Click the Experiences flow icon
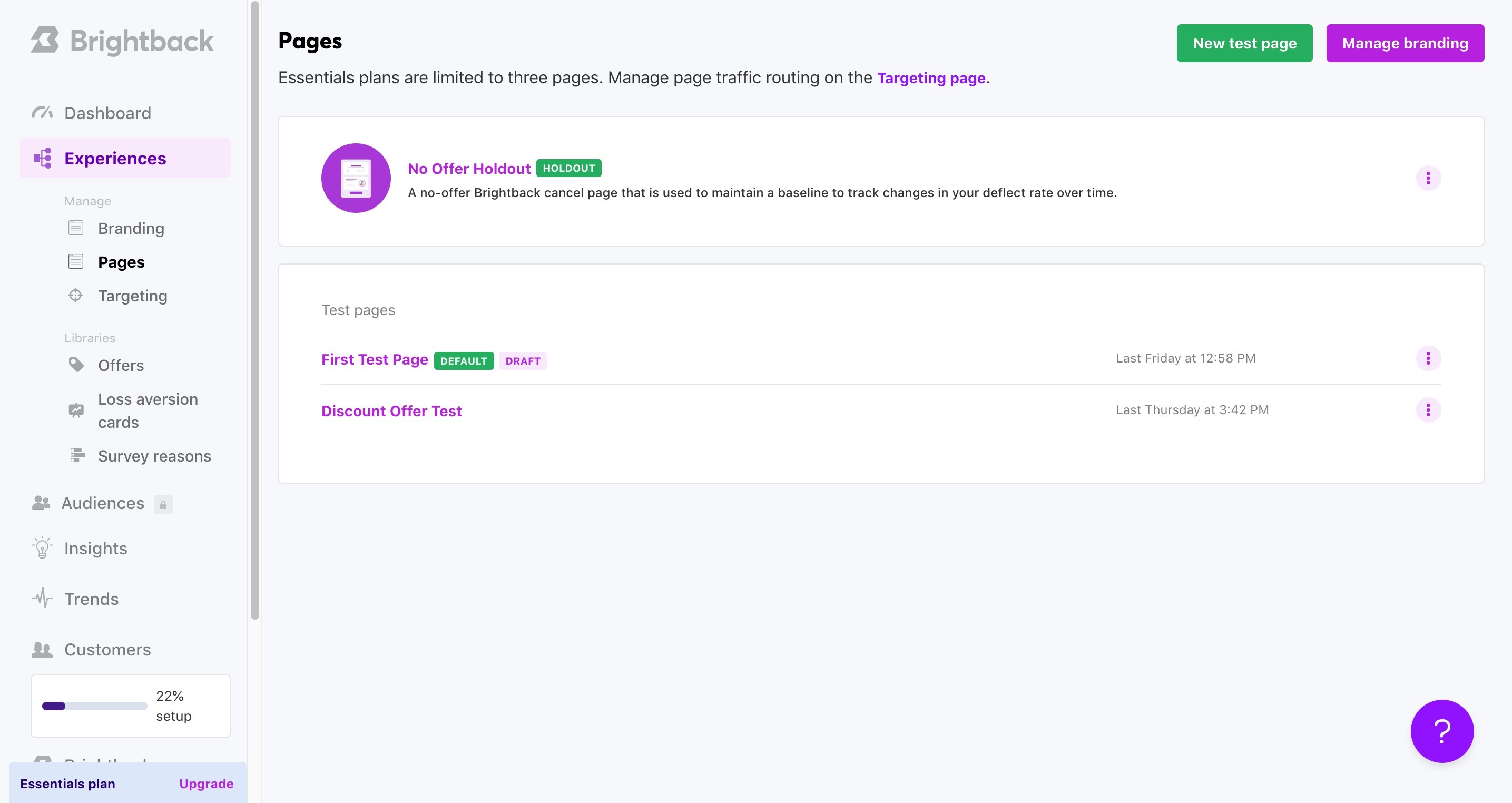The width and height of the screenshot is (1512, 803). 42,158
